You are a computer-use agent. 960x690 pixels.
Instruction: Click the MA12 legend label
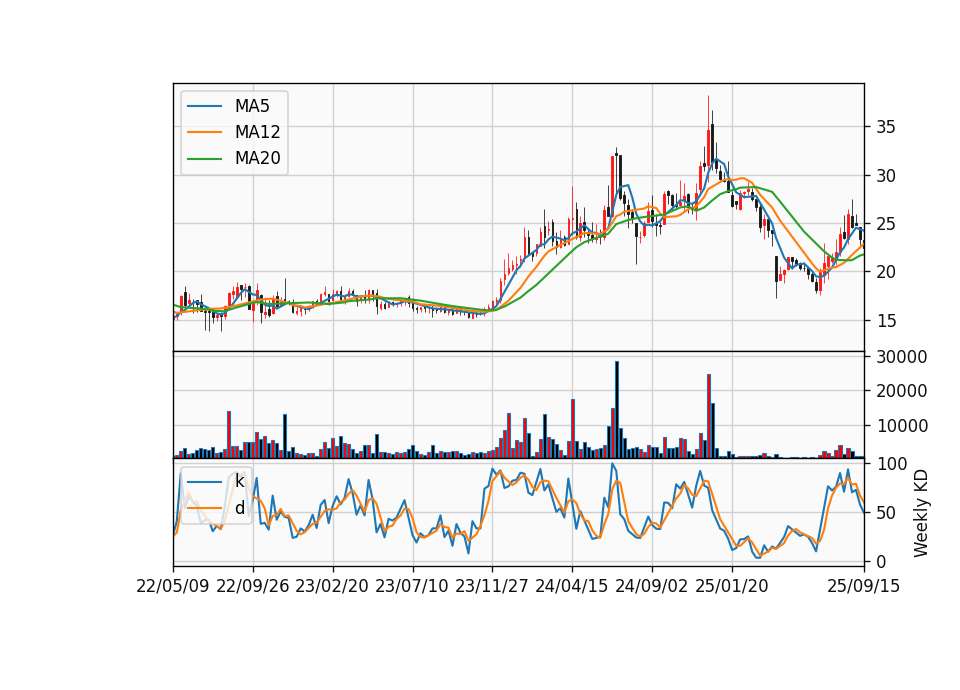coord(257,132)
